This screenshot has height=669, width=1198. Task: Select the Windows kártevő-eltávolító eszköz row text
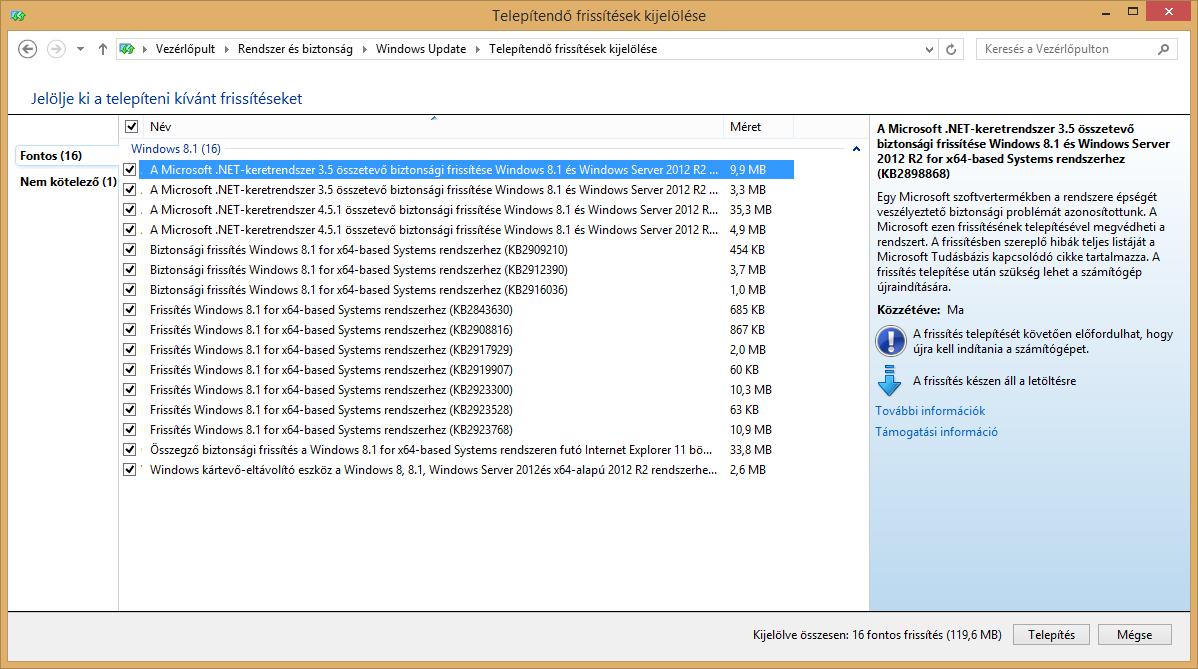coord(433,470)
